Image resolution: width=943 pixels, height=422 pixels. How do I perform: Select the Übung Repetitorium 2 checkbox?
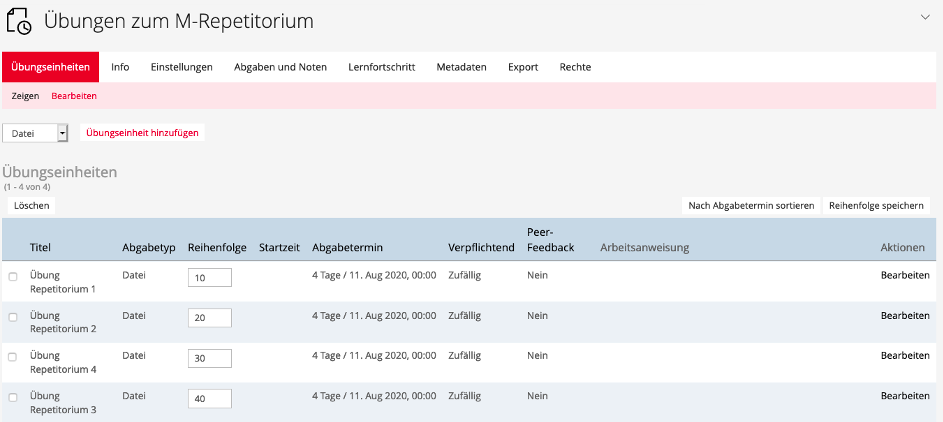tap(13, 317)
